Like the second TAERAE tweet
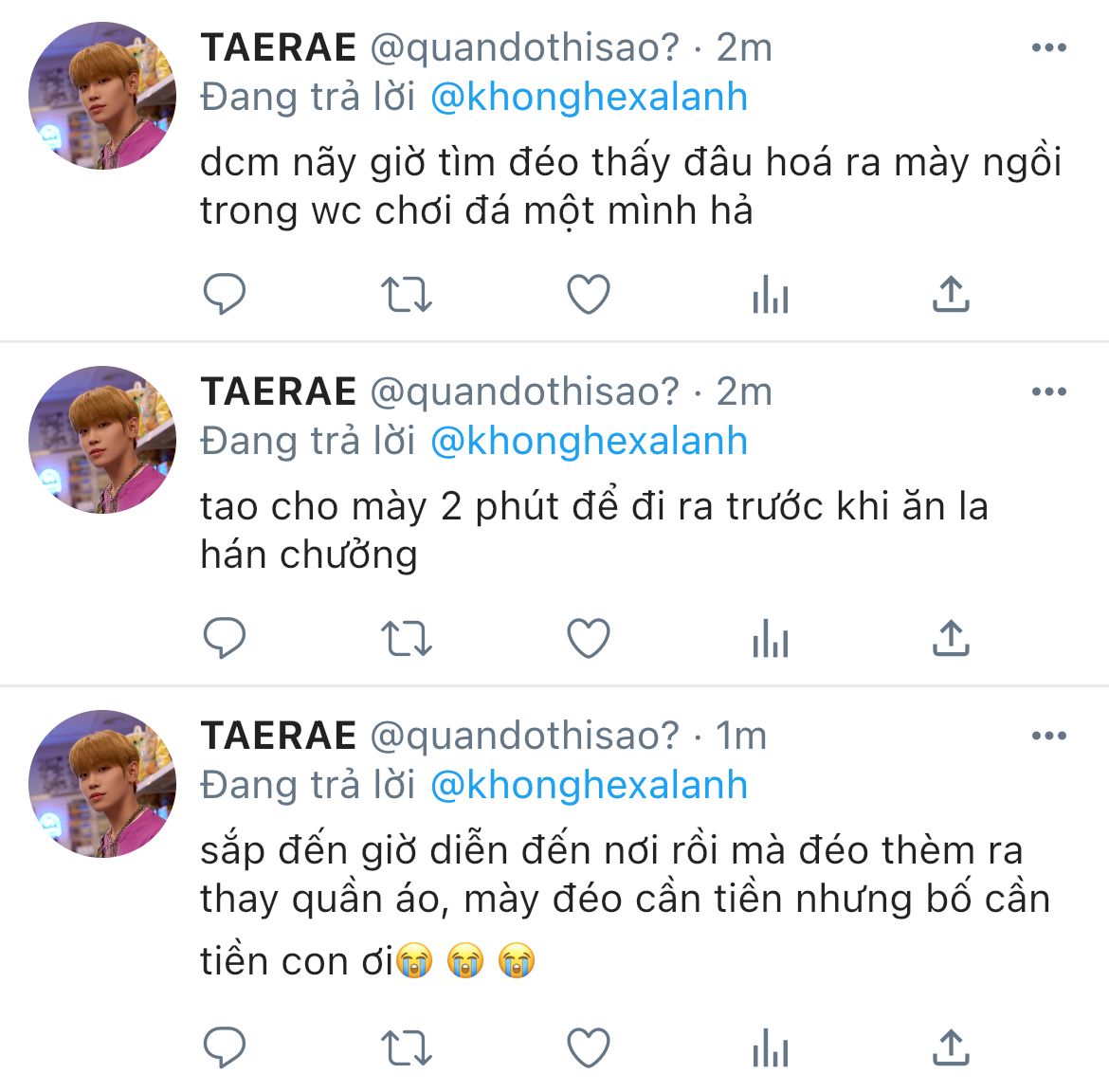This screenshot has width=1109, height=1092. pyautogui.click(x=589, y=638)
